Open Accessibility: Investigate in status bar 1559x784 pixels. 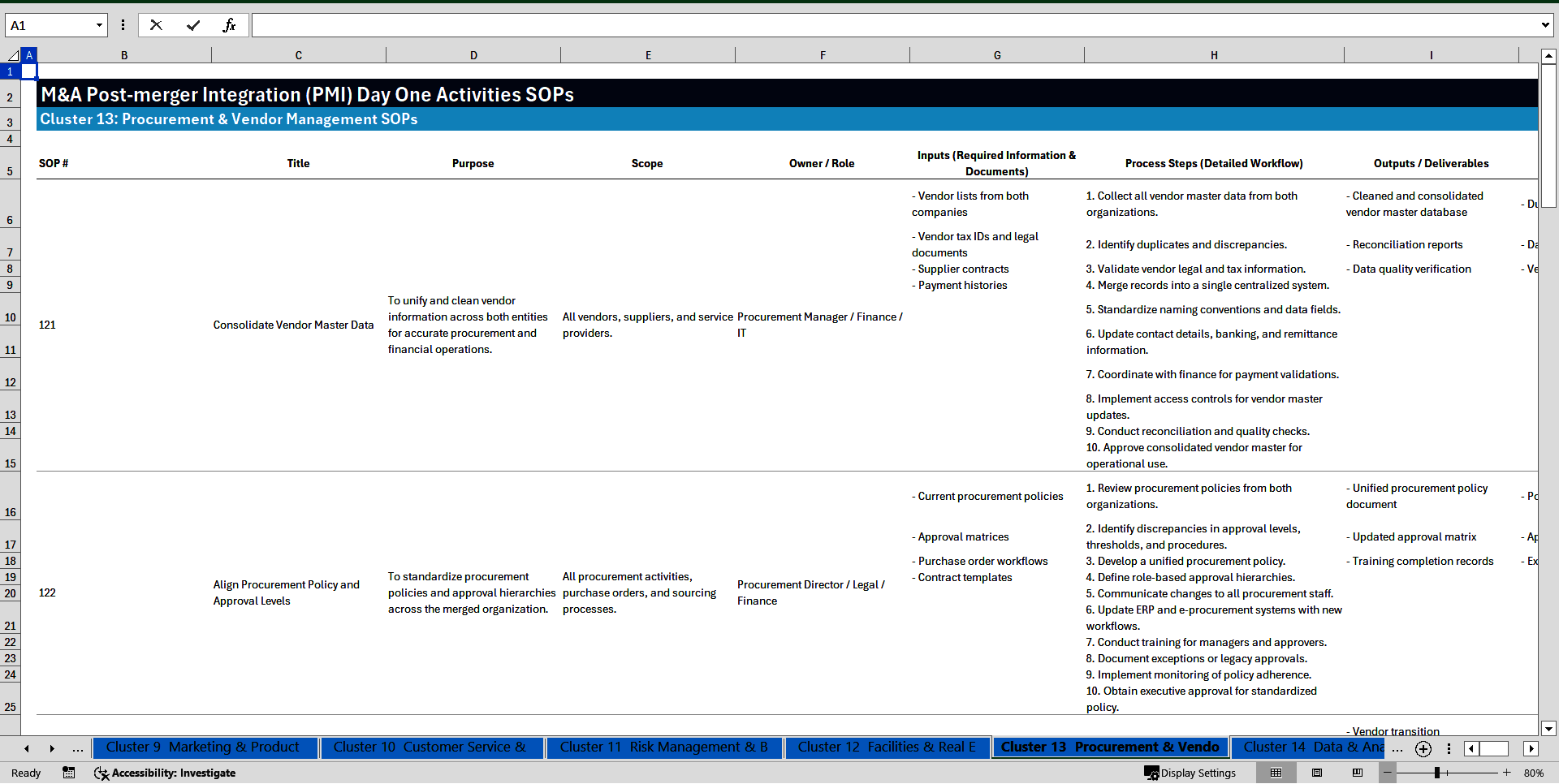(165, 773)
